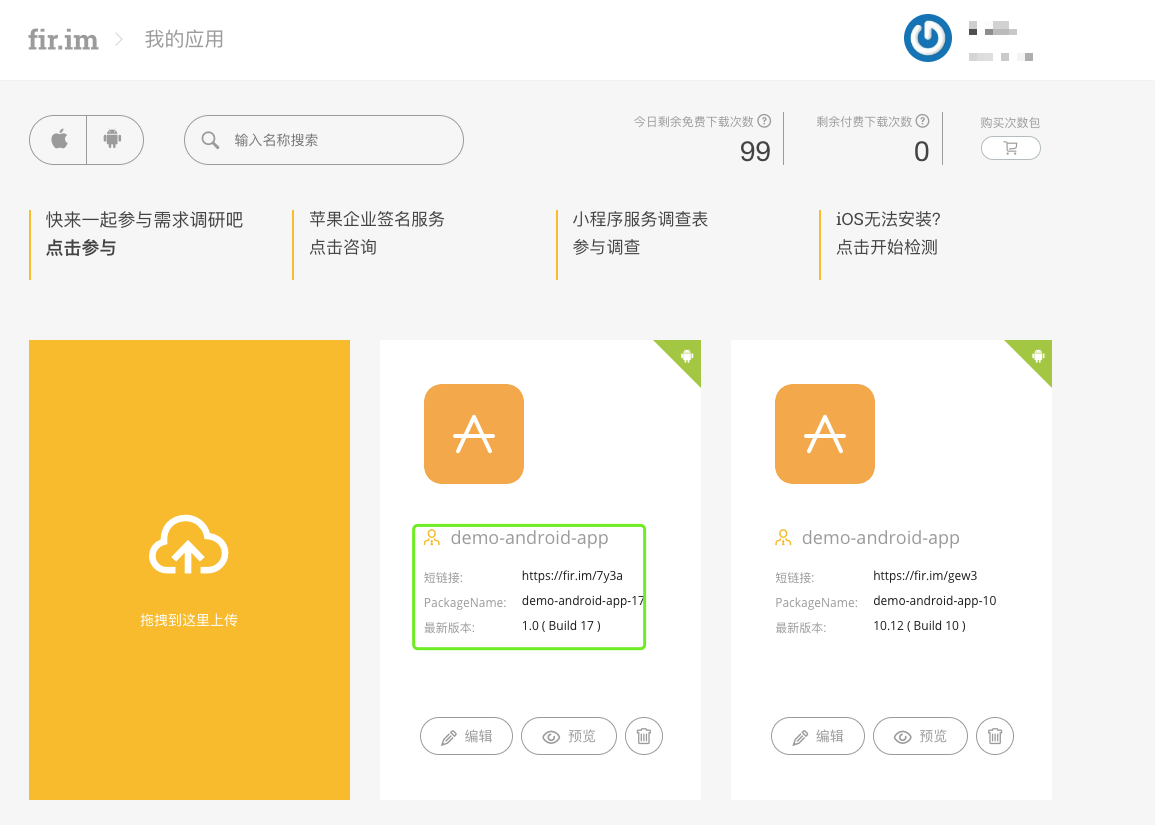This screenshot has height=825, width=1155.
Task: Delete the second demo-android-app via trash icon
Action: 995,736
